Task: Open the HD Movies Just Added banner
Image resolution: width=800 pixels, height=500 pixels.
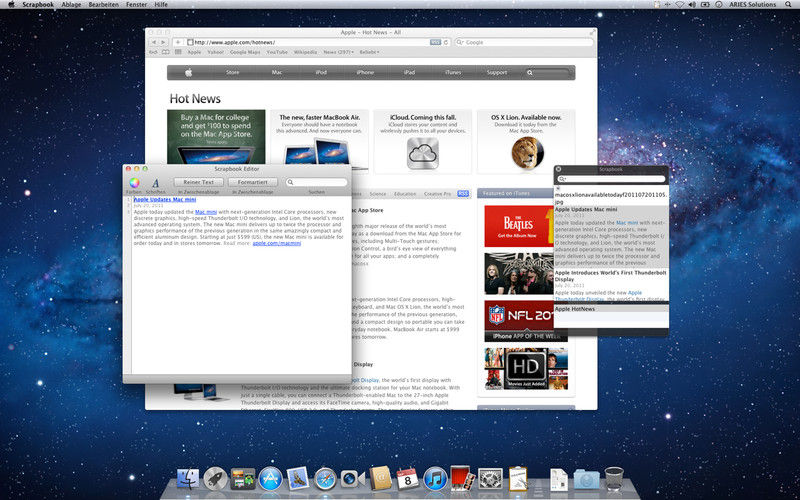Action: (526, 369)
